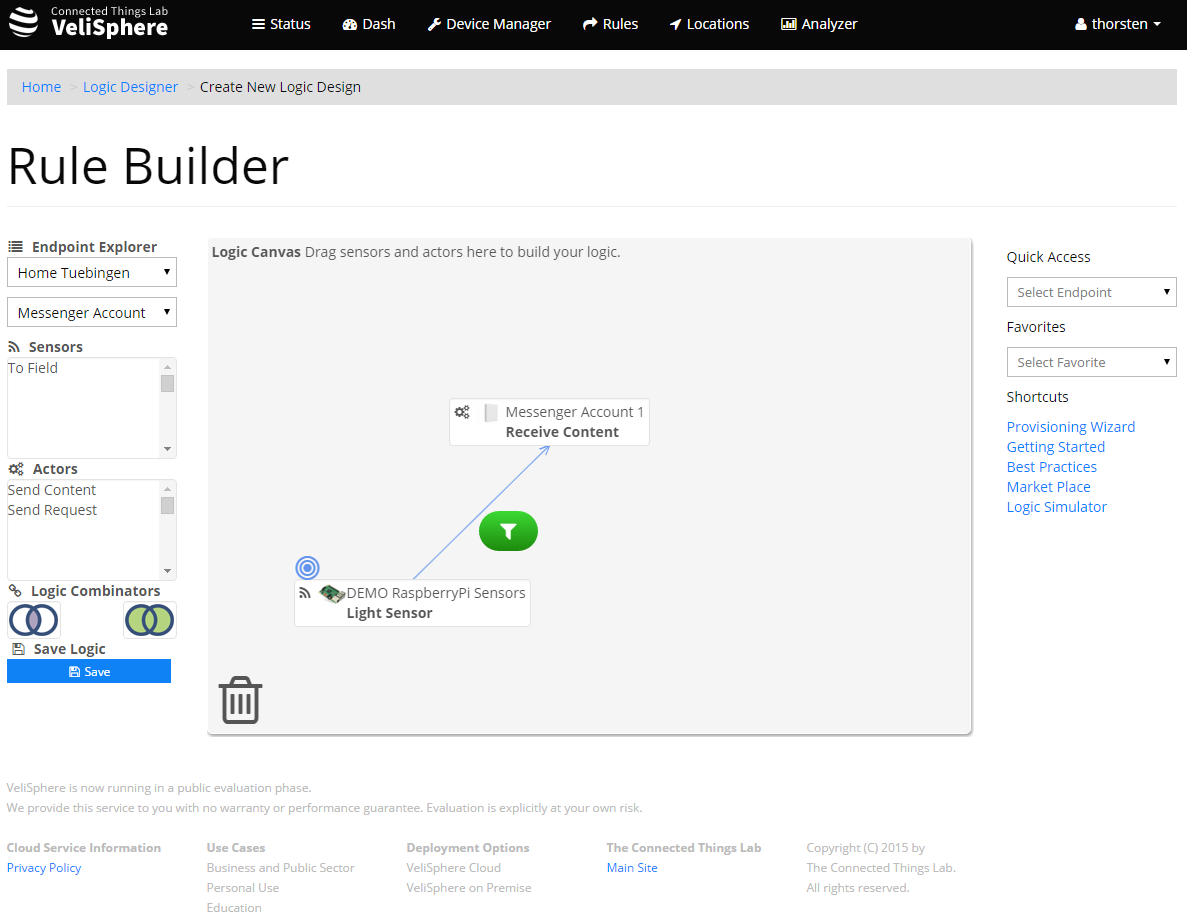Screen dimensions: 1187x918
Task: Open the Home Tuebingen endpoint dropdown
Action: pyautogui.click(x=91, y=272)
